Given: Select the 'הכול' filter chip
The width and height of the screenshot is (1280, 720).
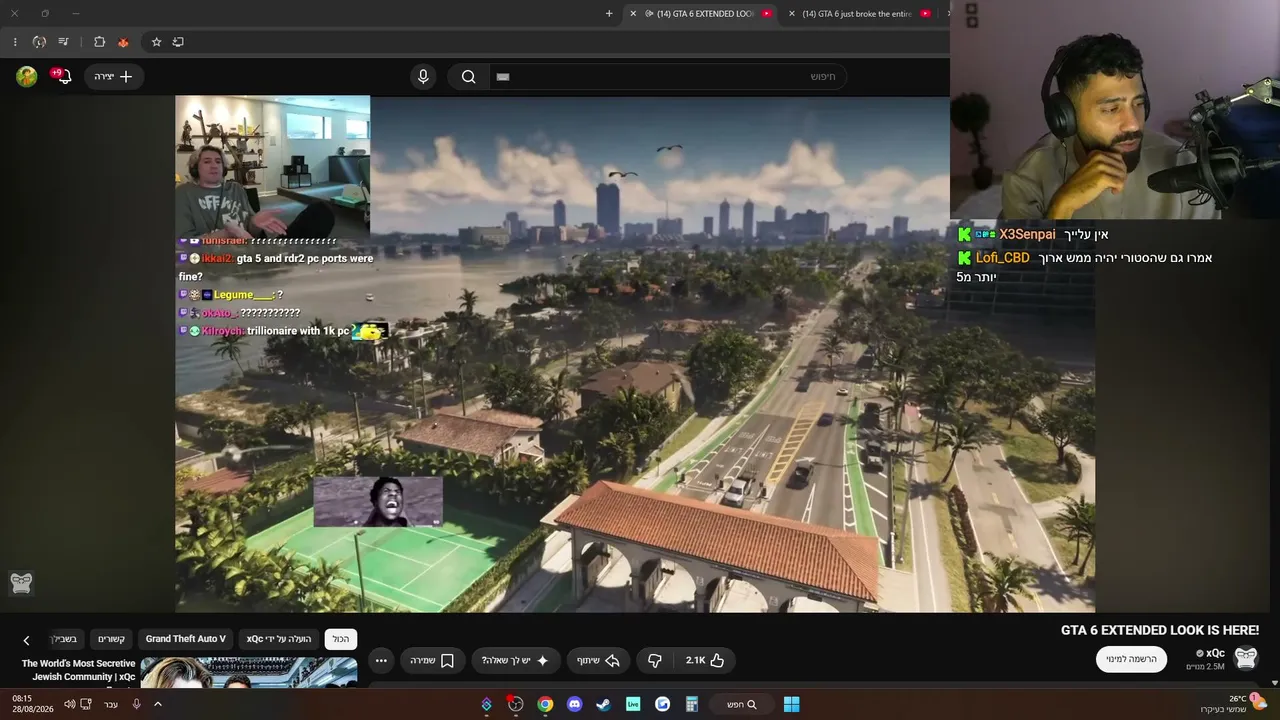Looking at the screenshot, I should pyautogui.click(x=341, y=639).
